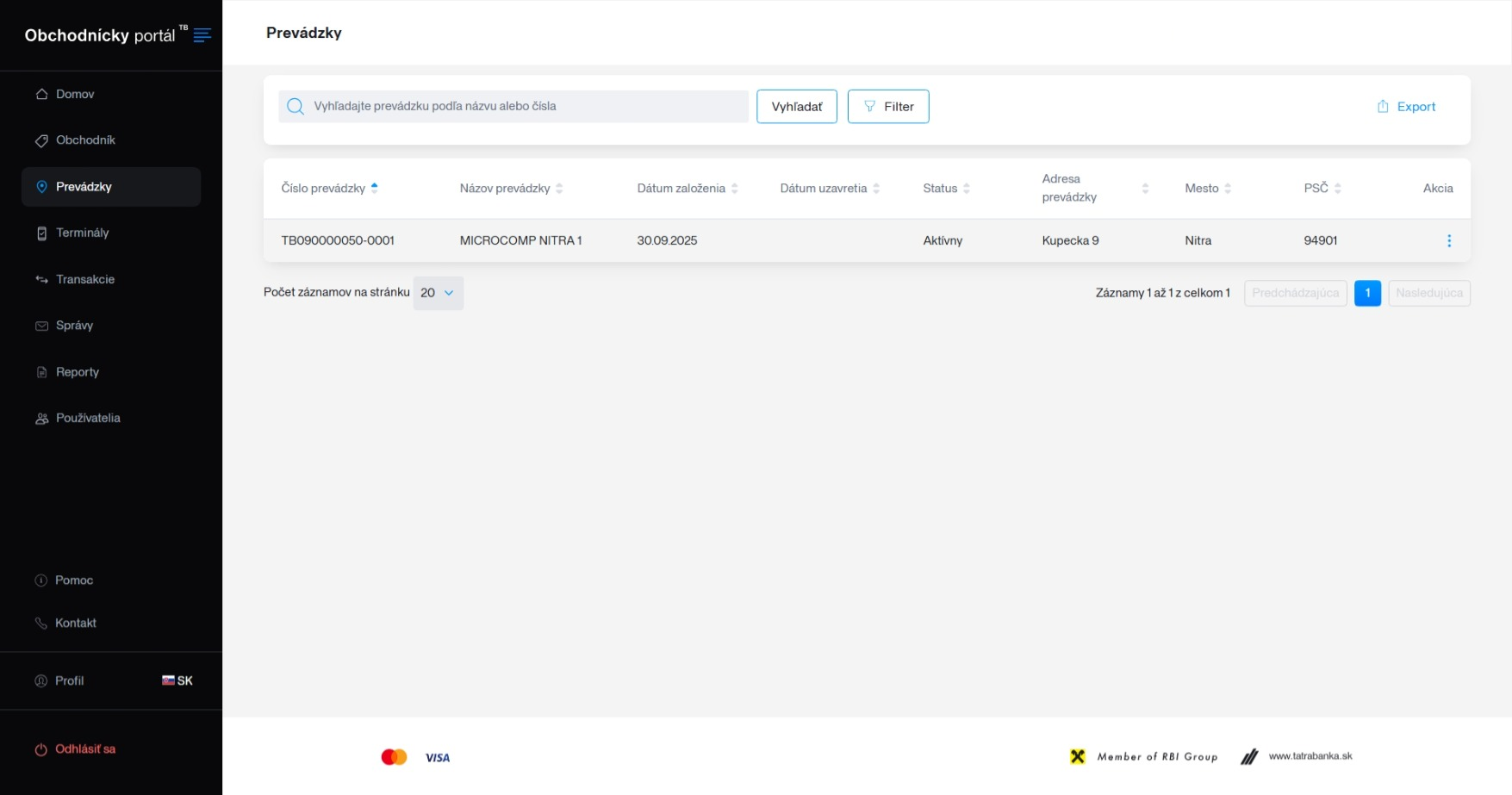This screenshot has height=795, width=1512.
Task: Open Reporty in the sidebar menu
Action: click(x=77, y=372)
